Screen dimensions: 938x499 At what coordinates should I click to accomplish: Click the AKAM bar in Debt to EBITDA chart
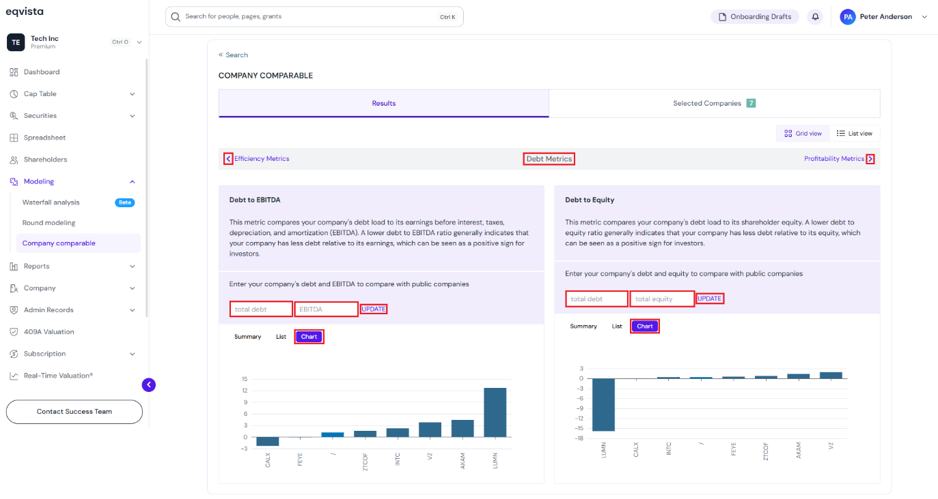tap(462, 428)
